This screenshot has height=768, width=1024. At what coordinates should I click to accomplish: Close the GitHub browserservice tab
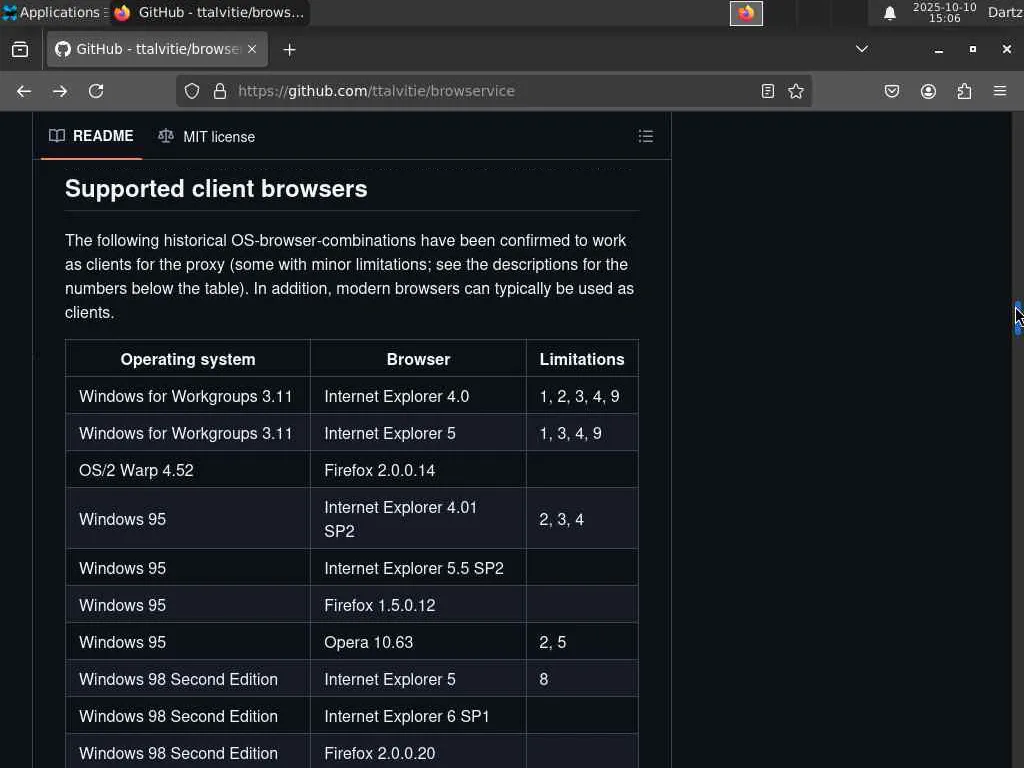pyautogui.click(x=252, y=49)
